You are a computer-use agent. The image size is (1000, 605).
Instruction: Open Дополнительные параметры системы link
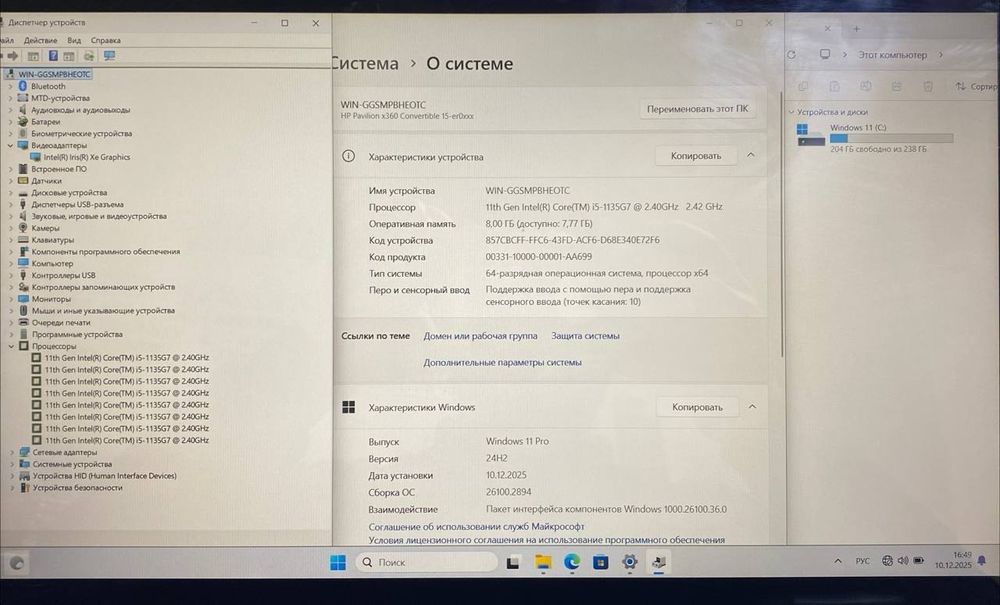coord(502,362)
